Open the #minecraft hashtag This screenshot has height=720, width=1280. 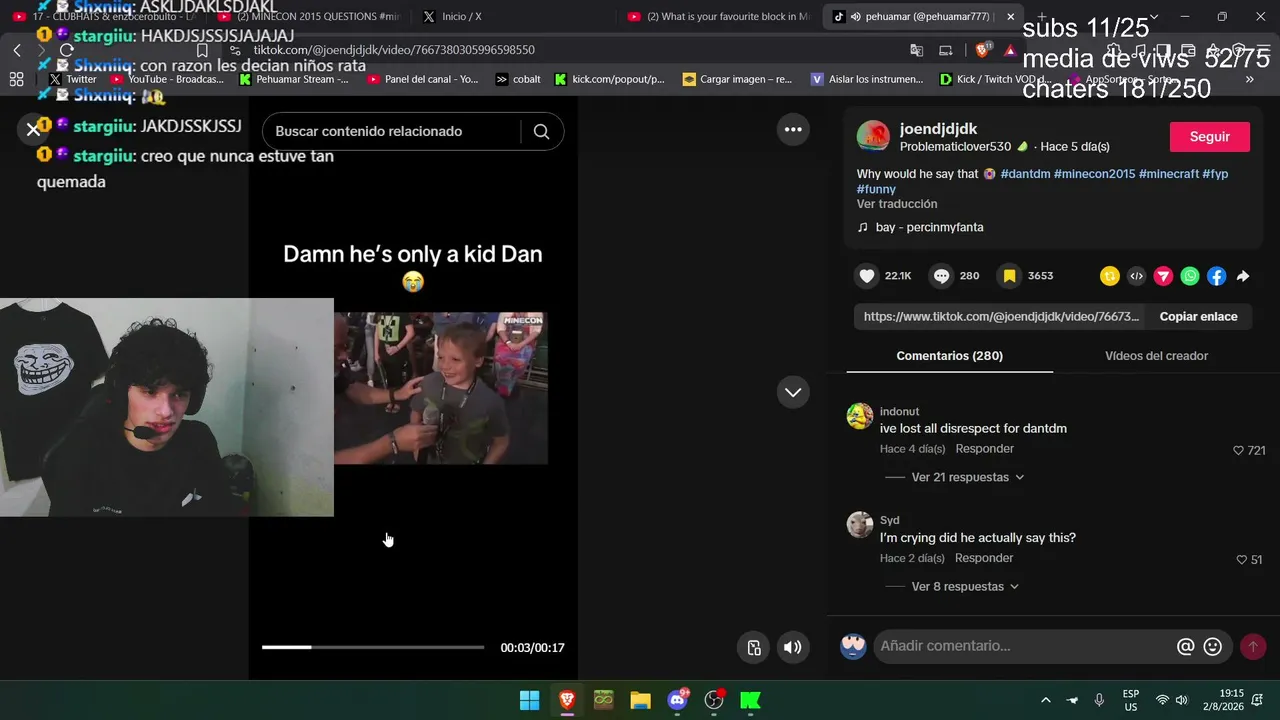tap(1169, 174)
